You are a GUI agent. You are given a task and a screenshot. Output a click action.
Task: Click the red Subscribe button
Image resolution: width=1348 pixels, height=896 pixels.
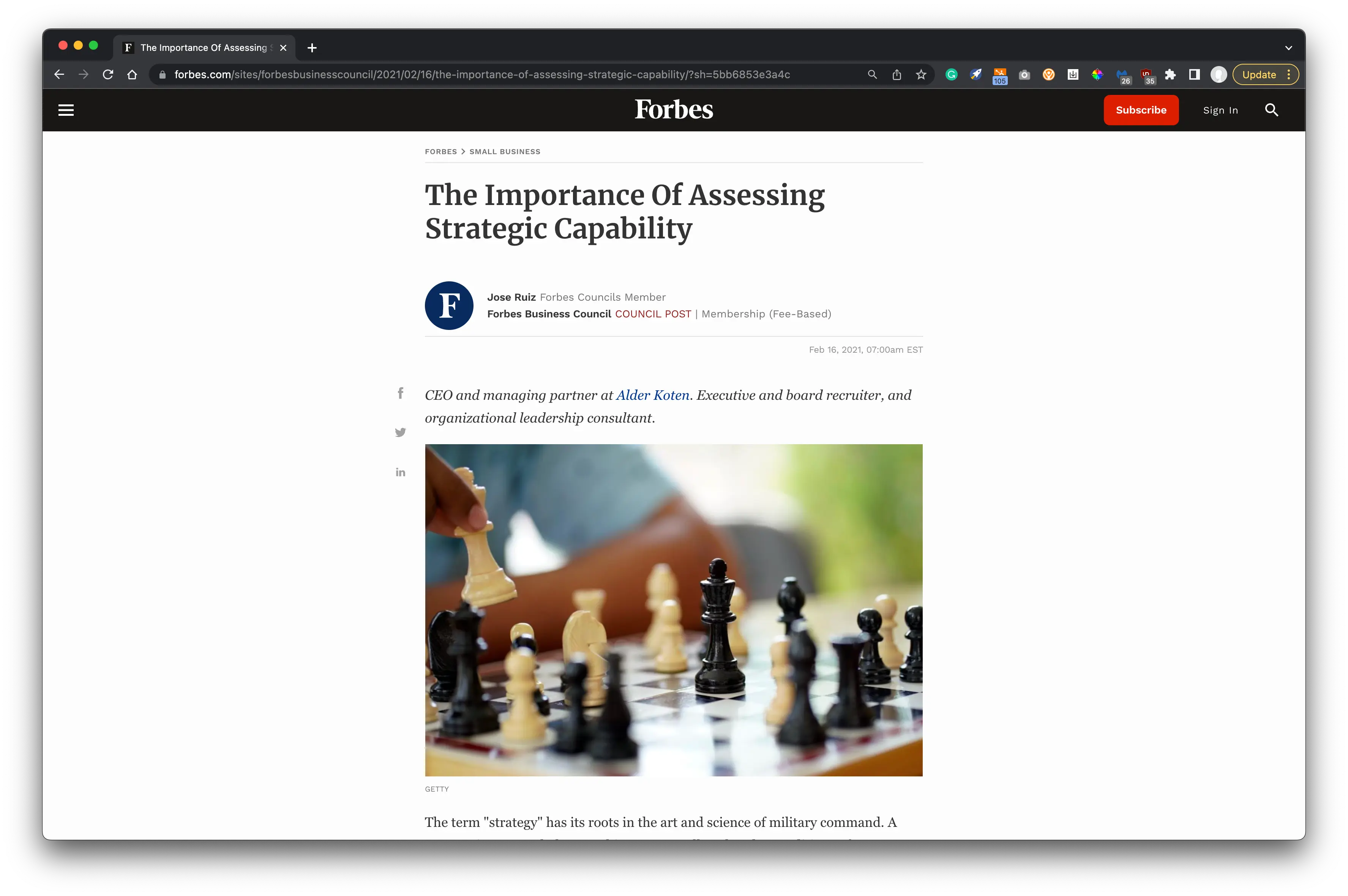coord(1141,110)
